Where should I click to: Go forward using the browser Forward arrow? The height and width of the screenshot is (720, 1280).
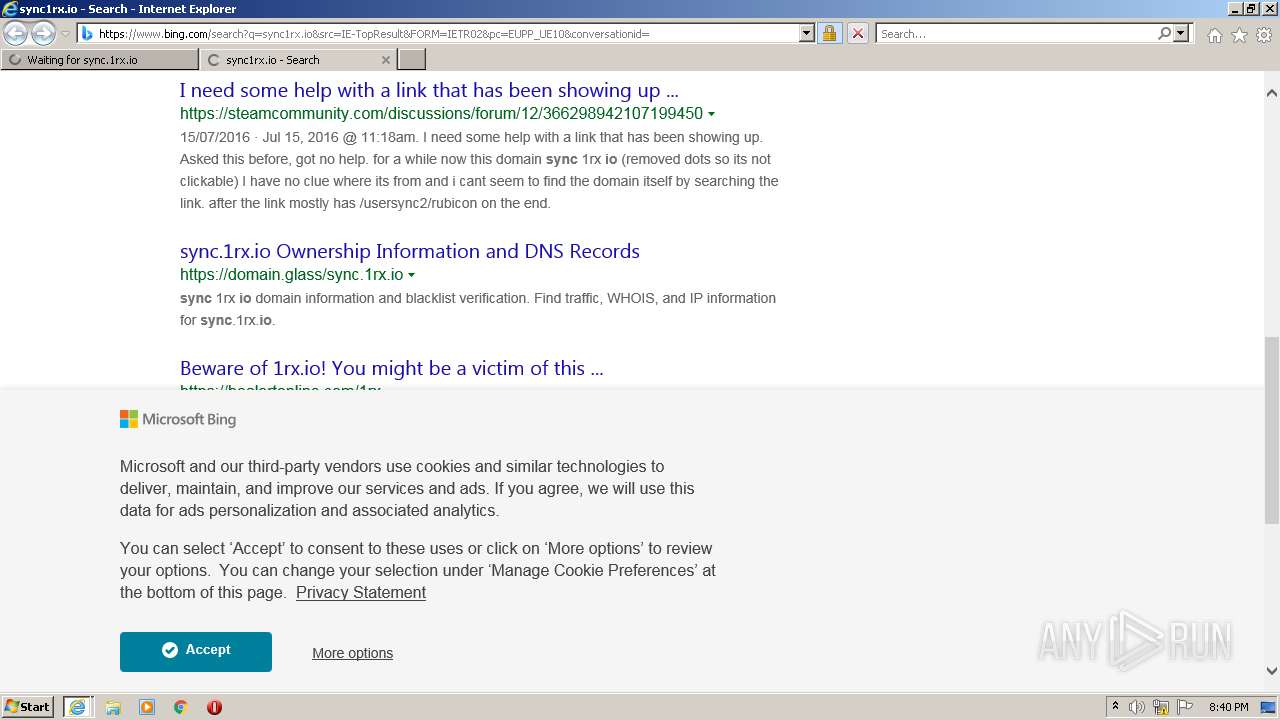coord(43,33)
